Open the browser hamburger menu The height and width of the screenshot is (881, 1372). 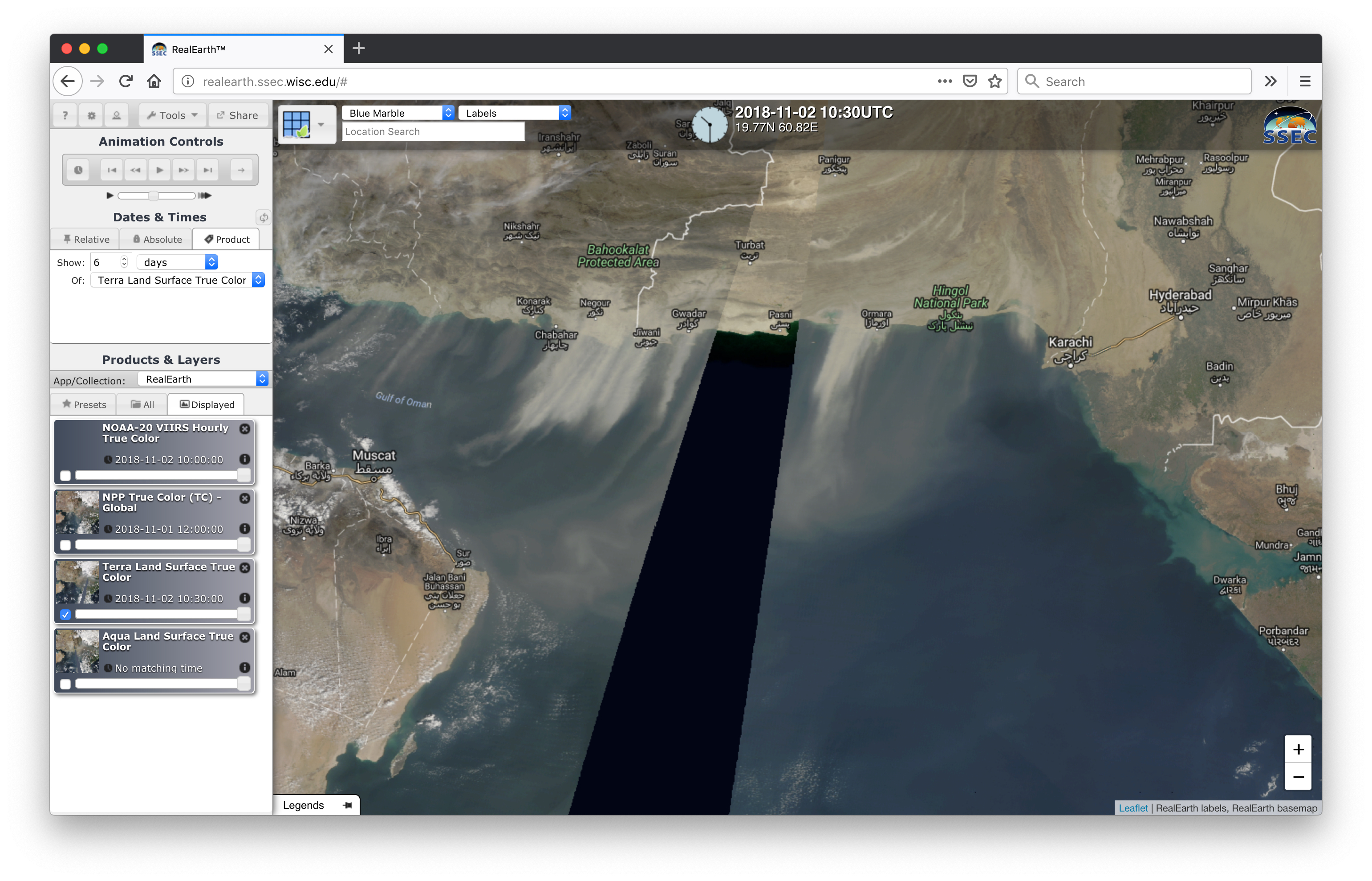[x=1304, y=81]
